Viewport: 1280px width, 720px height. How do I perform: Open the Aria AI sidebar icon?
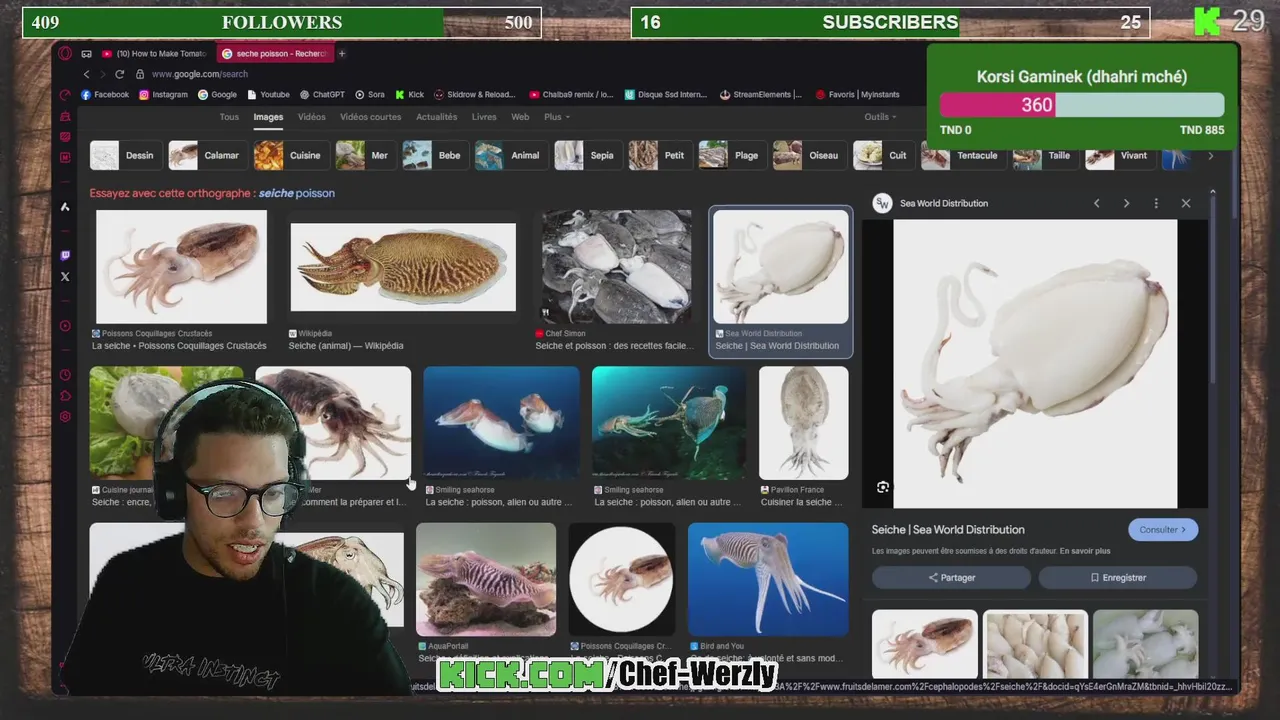pos(65,207)
